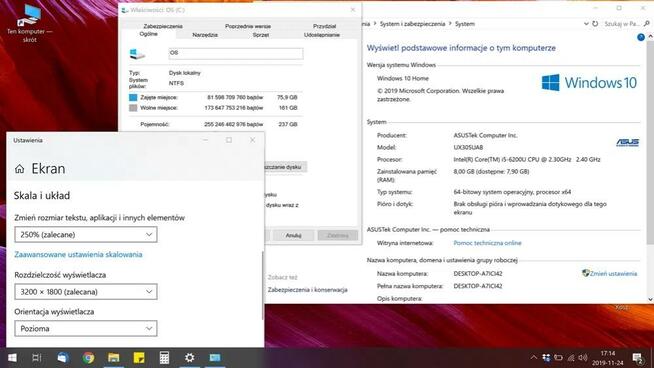Open the address bar history dropdown arrow
654x368 pixels.
coord(586,24)
